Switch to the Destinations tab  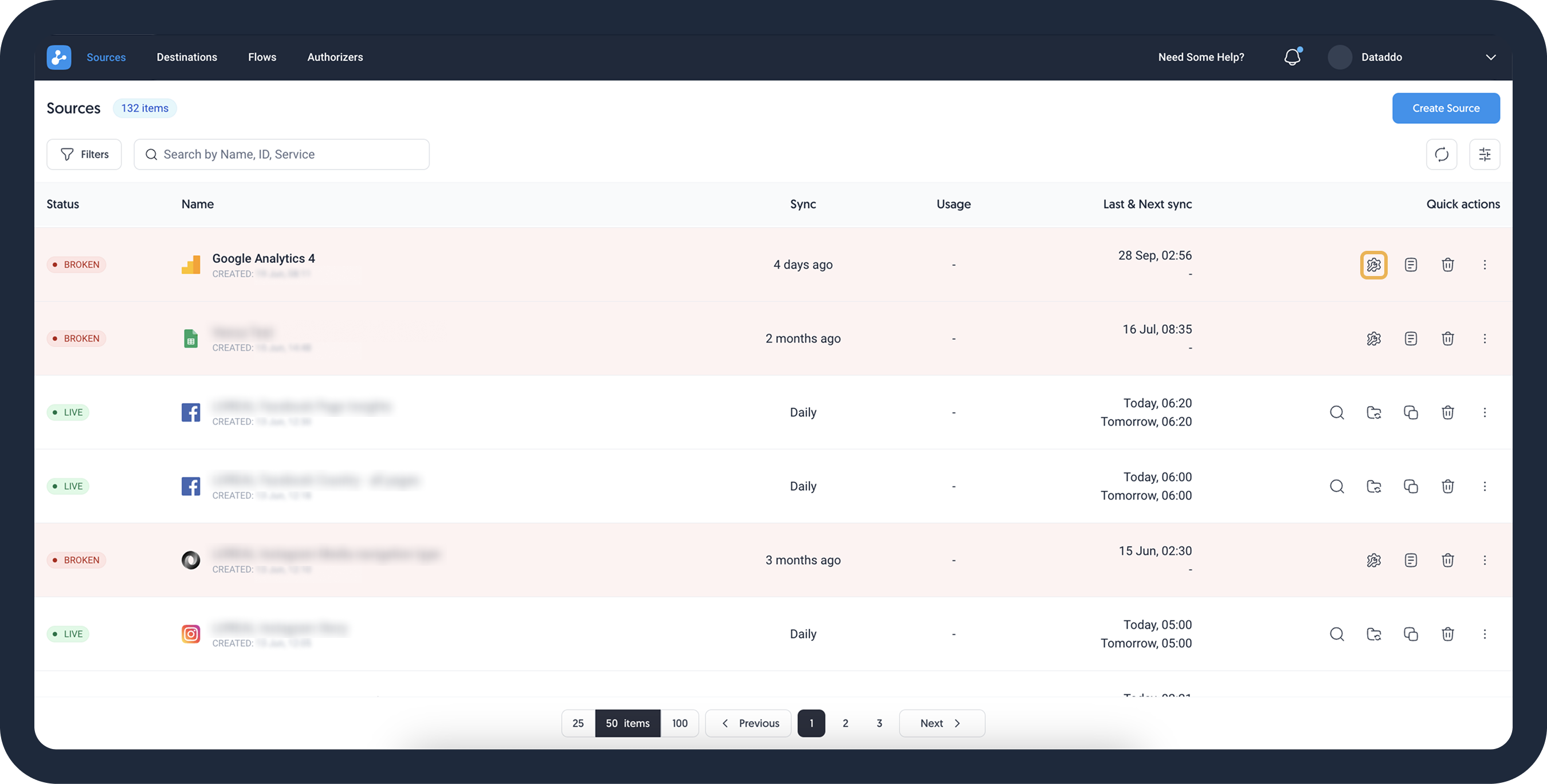[x=187, y=57]
